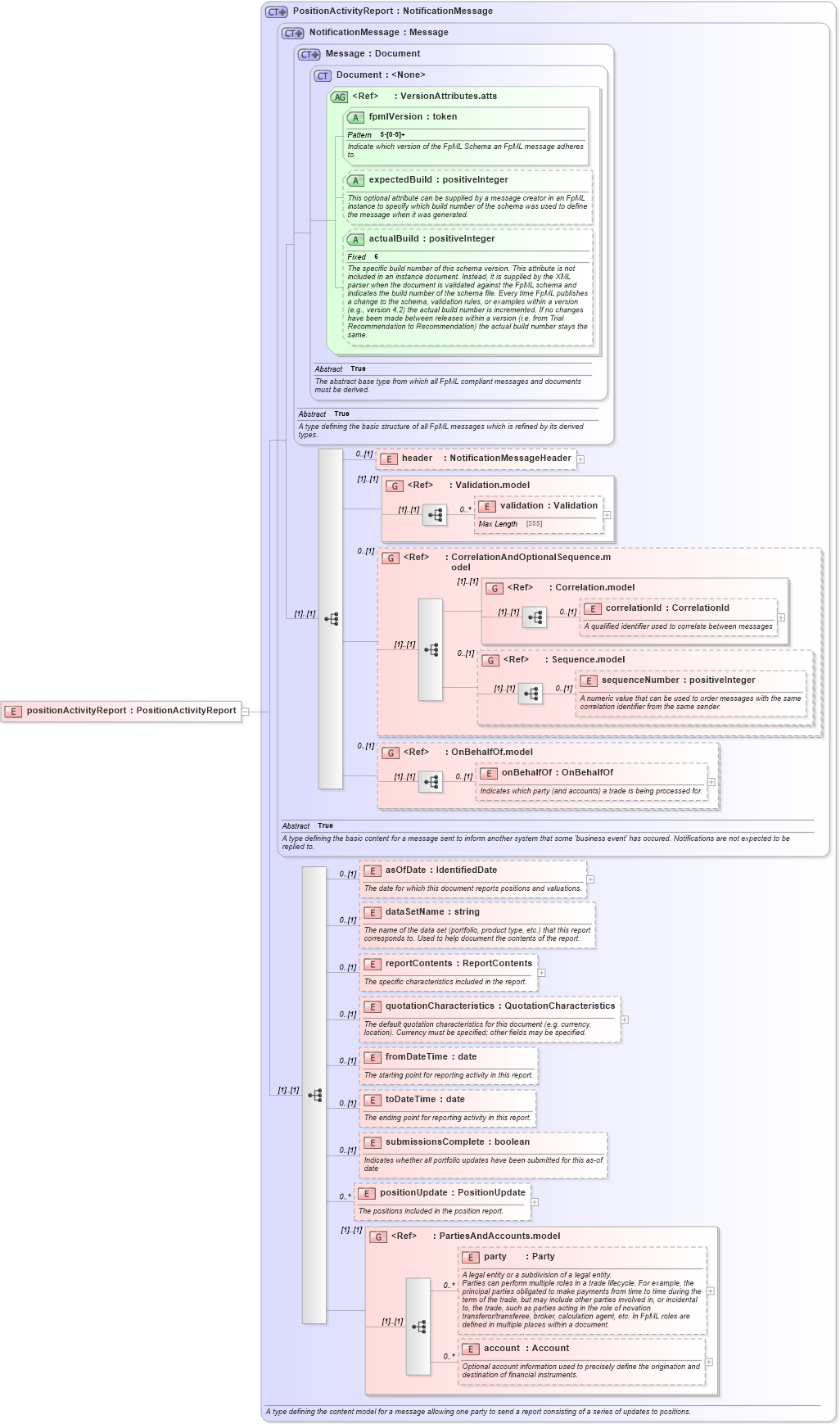The image size is (840, 1424).
Task: Select the AG icon of VersionAttributes.atts
Action: point(339,97)
